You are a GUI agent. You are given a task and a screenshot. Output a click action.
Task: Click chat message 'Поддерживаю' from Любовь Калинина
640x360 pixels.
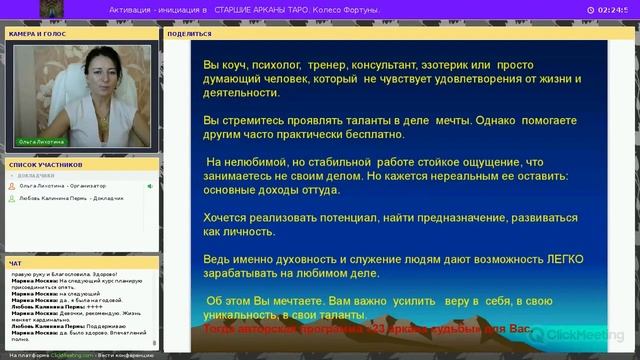[69, 326]
